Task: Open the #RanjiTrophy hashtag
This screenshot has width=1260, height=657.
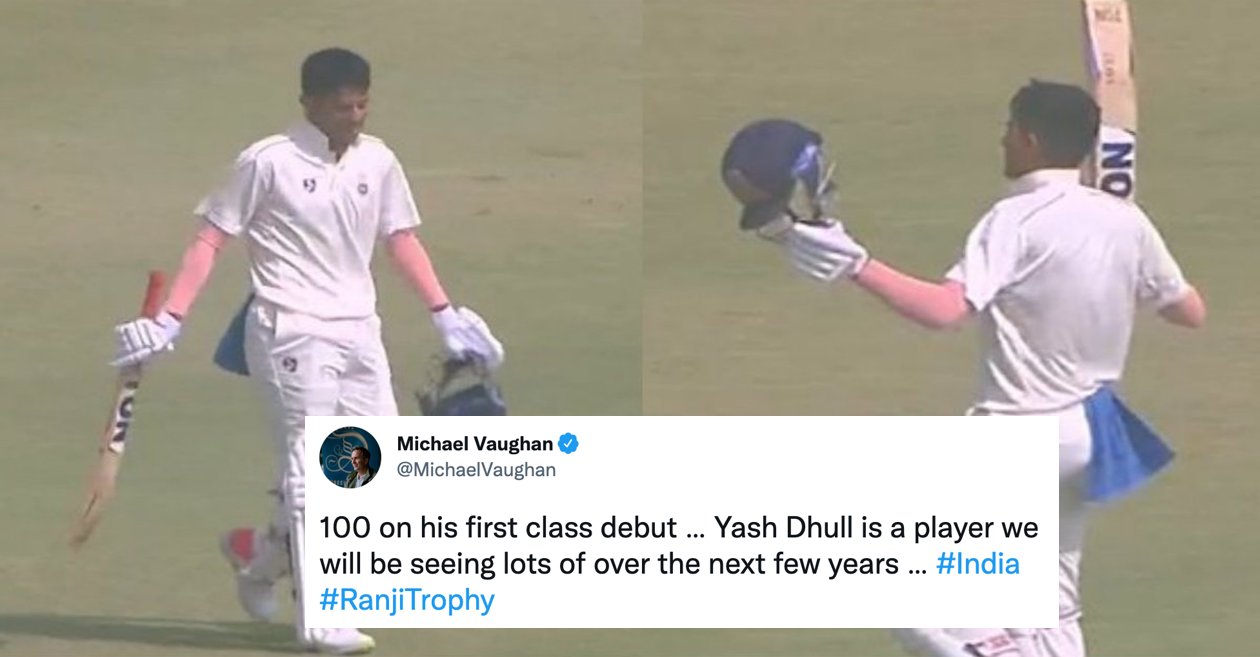Action: click(407, 601)
